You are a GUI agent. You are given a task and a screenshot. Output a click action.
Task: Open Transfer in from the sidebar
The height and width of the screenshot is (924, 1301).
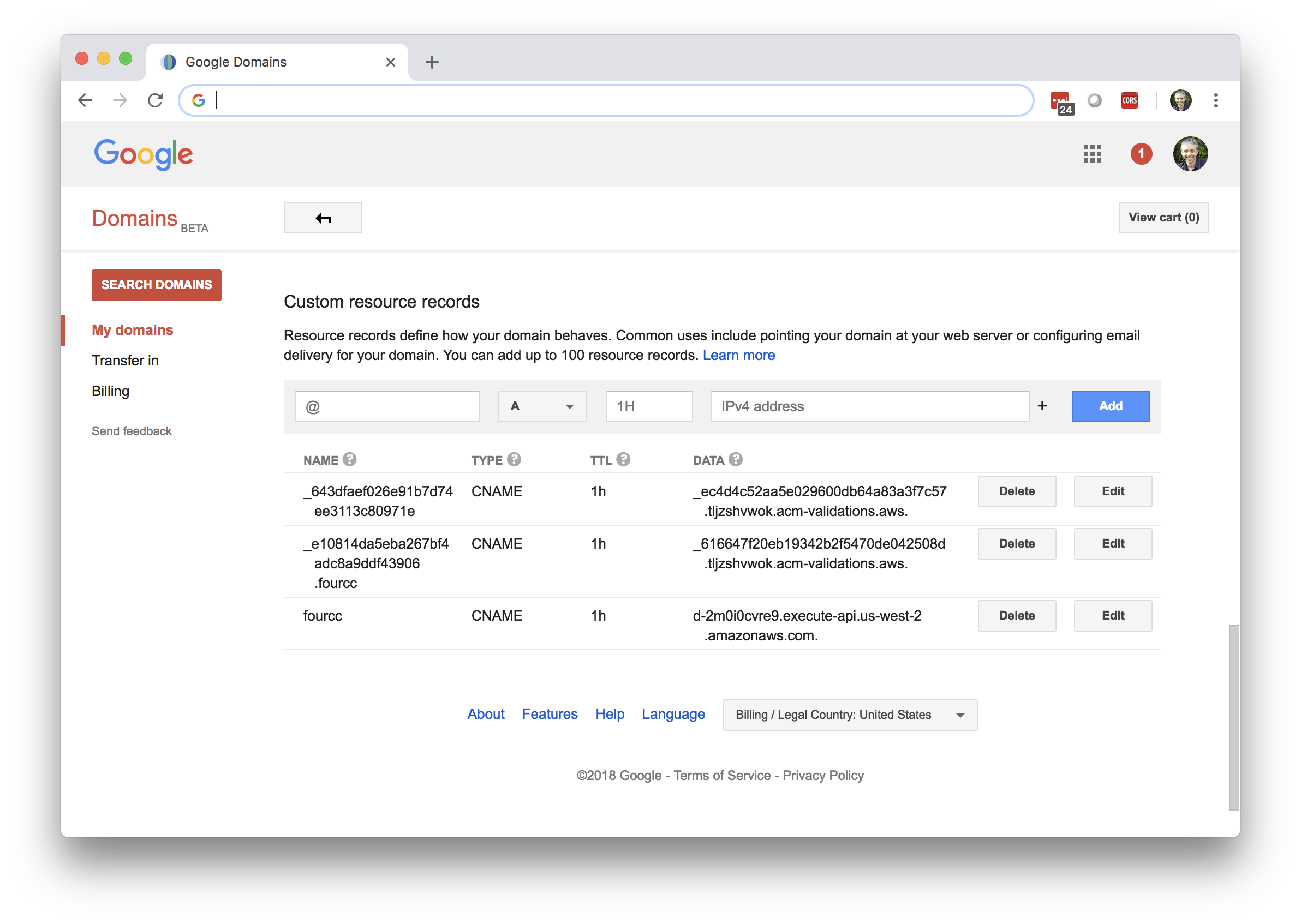(x=125, y=361)
